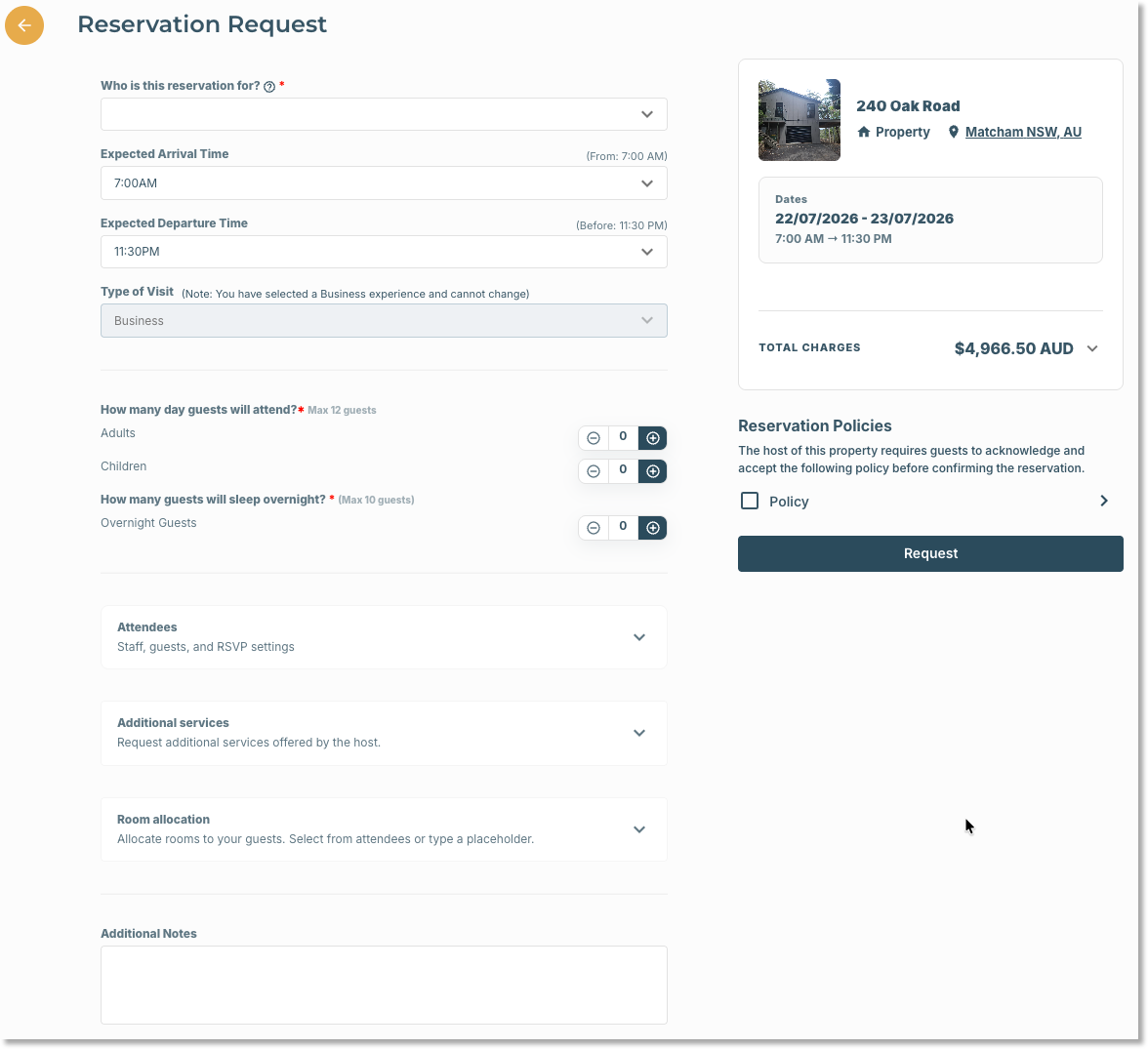Screen dimensions: 1148x1049
Task: Open the 240 Oak Road property thumbnail
Action: [x=799, y=120]
